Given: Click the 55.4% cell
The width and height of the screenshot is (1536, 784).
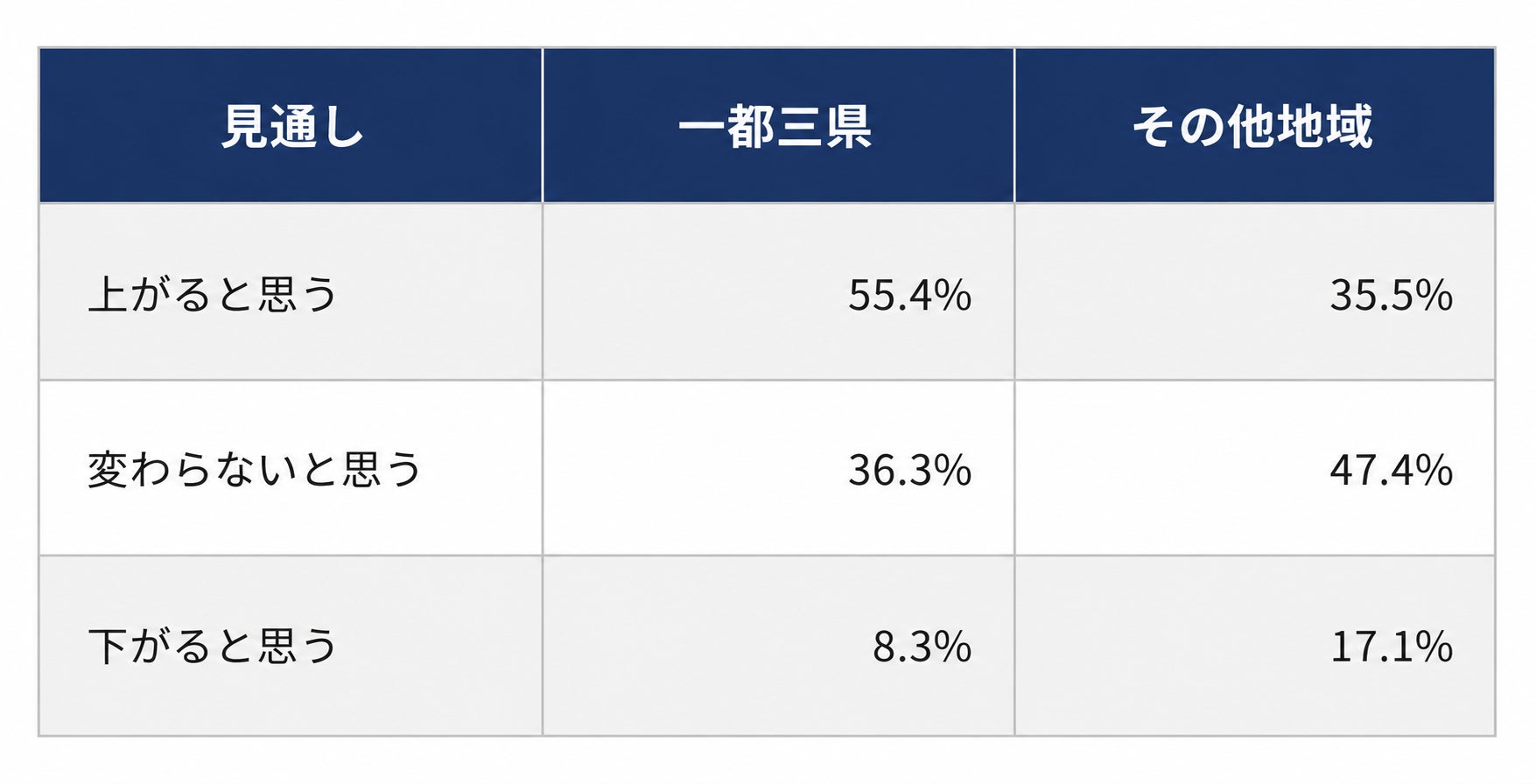Looking at the screenshot, I should (909, 296).
